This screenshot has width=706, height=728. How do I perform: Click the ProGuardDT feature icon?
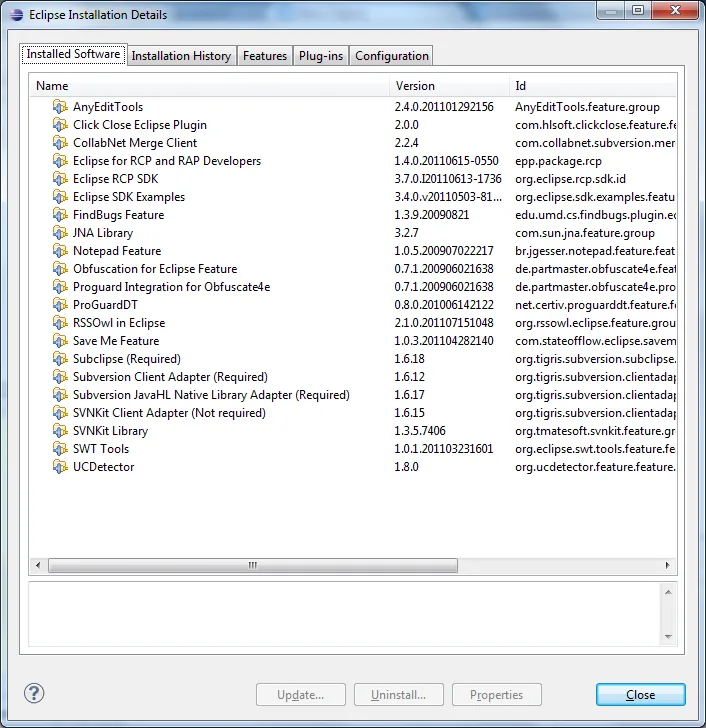[59, 305]
